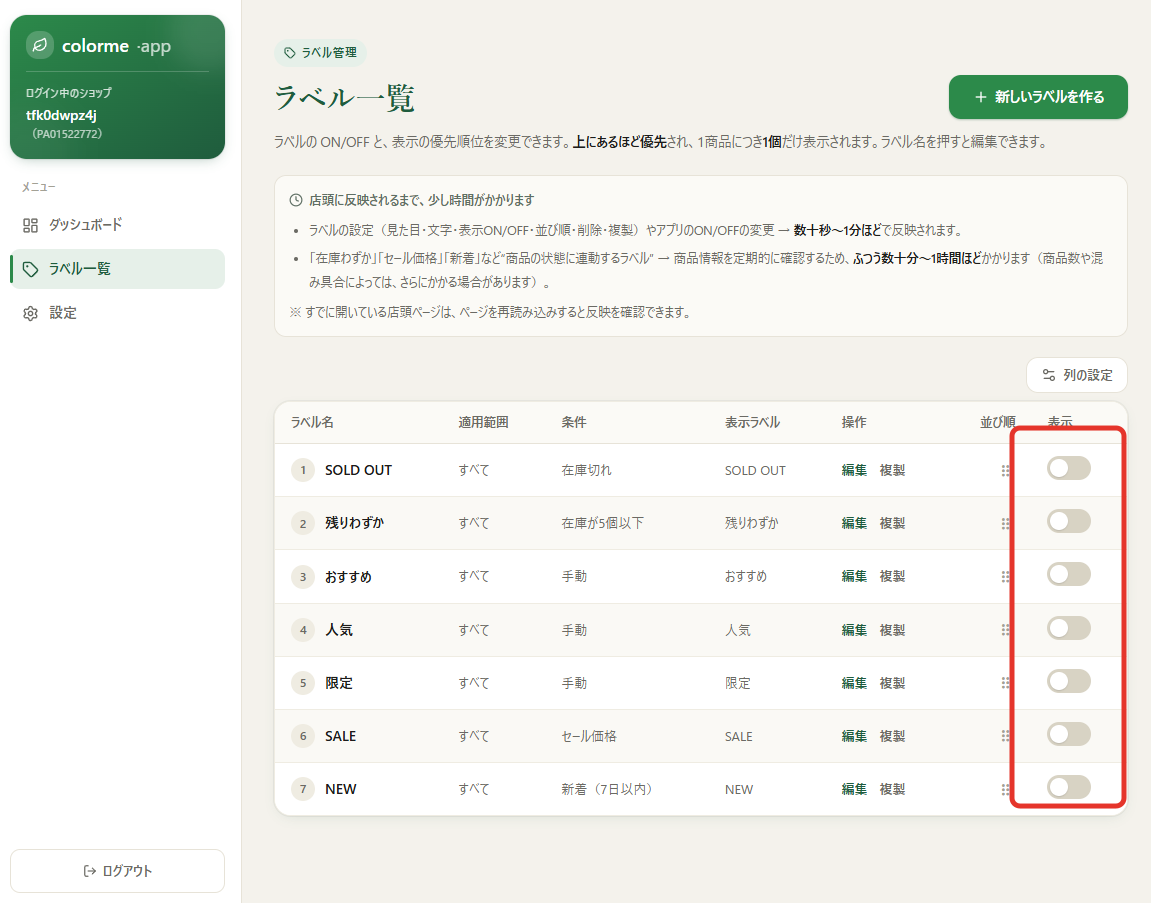Screen dimensions: 1151x903
Task: Open the おすすめ label name
Action: [349, 577]
